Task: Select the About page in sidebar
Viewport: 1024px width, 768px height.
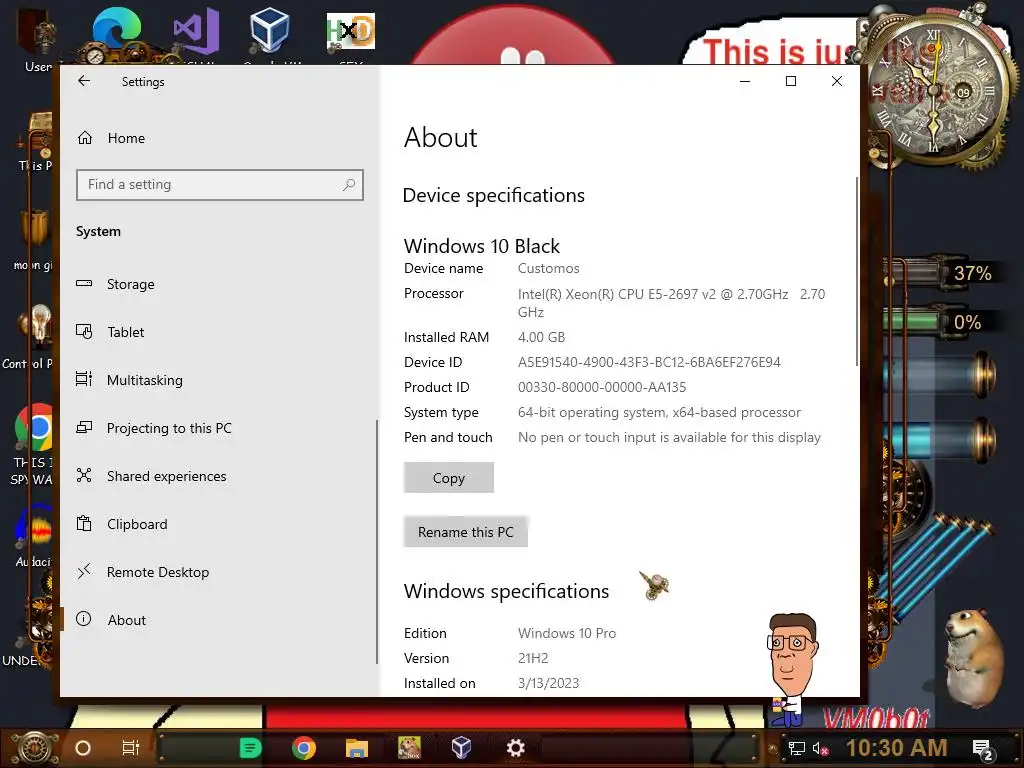Action: click(219, 620)
